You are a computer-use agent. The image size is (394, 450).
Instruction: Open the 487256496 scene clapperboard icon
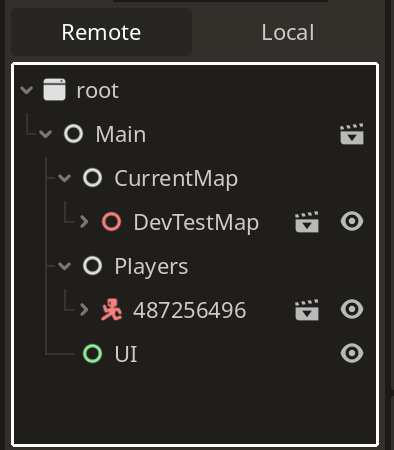click(x=307, y=310)
